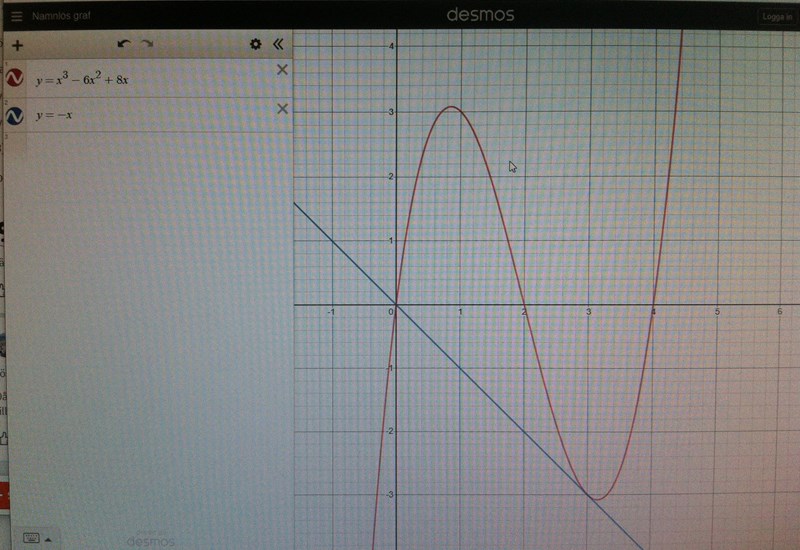Click the empty third expression row
The image size is (800, 550).
click(x=150, y=150)
